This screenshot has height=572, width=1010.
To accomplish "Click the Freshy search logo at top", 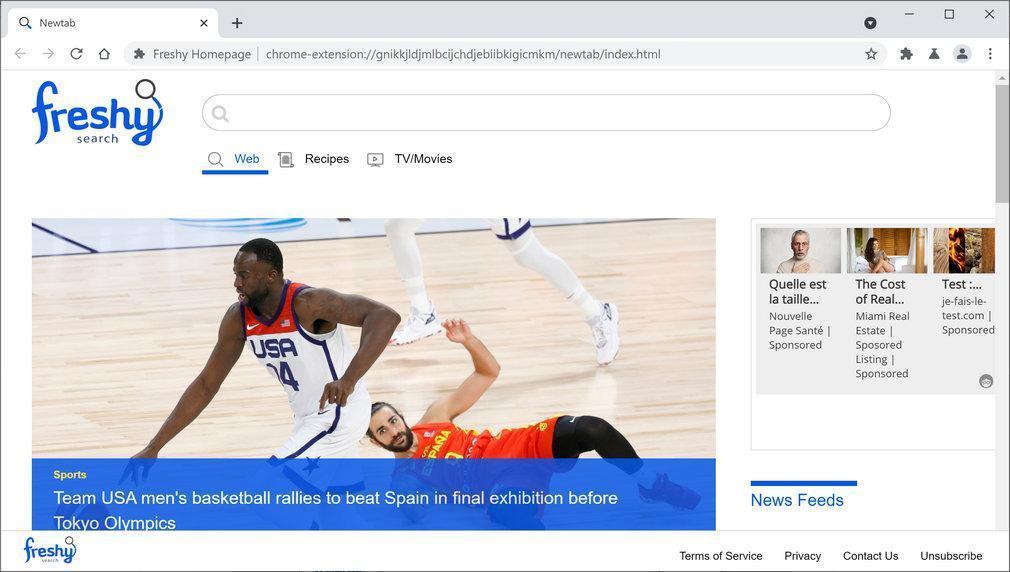I will click(x=97, y=112).
